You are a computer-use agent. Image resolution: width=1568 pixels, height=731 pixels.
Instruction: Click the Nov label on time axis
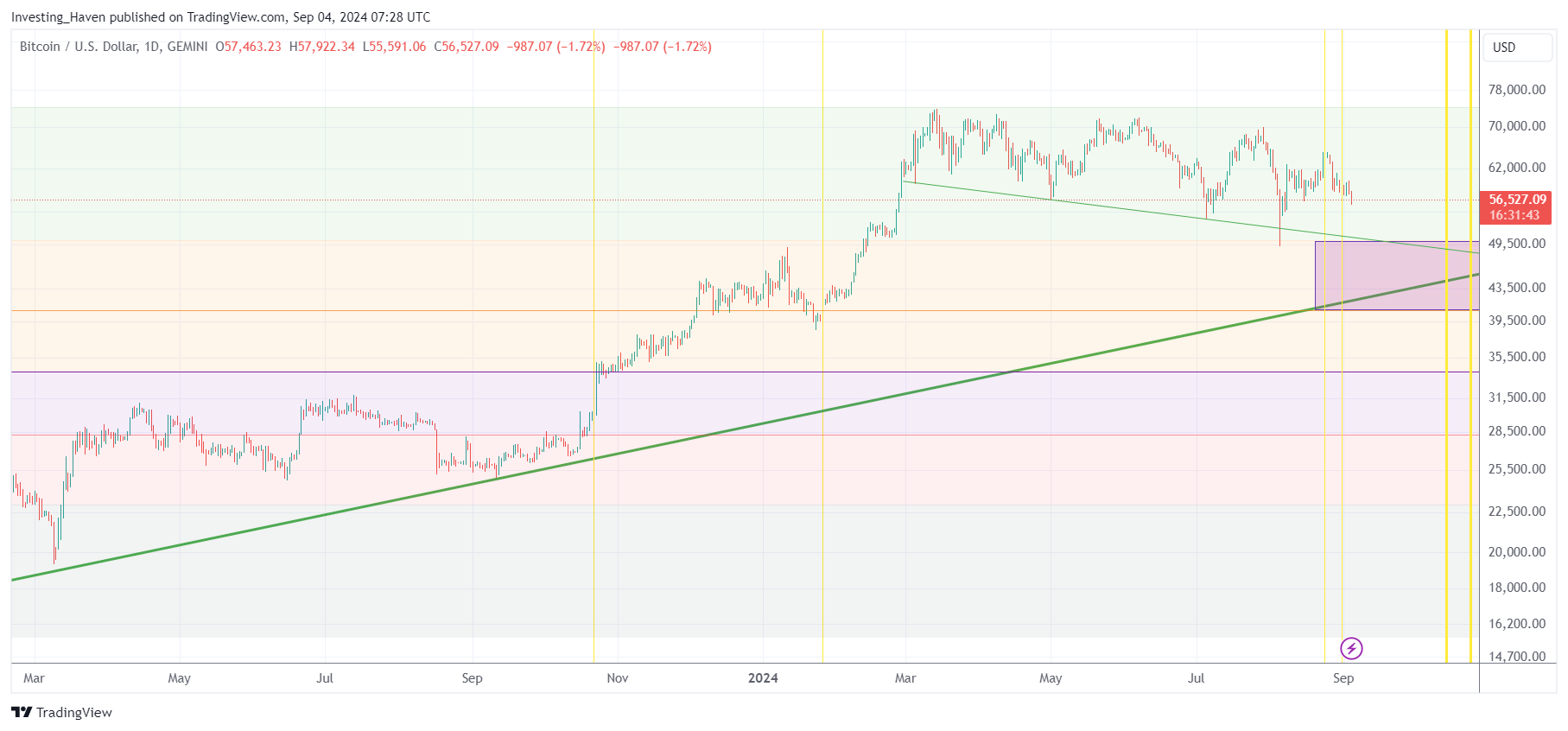point(618,678)
